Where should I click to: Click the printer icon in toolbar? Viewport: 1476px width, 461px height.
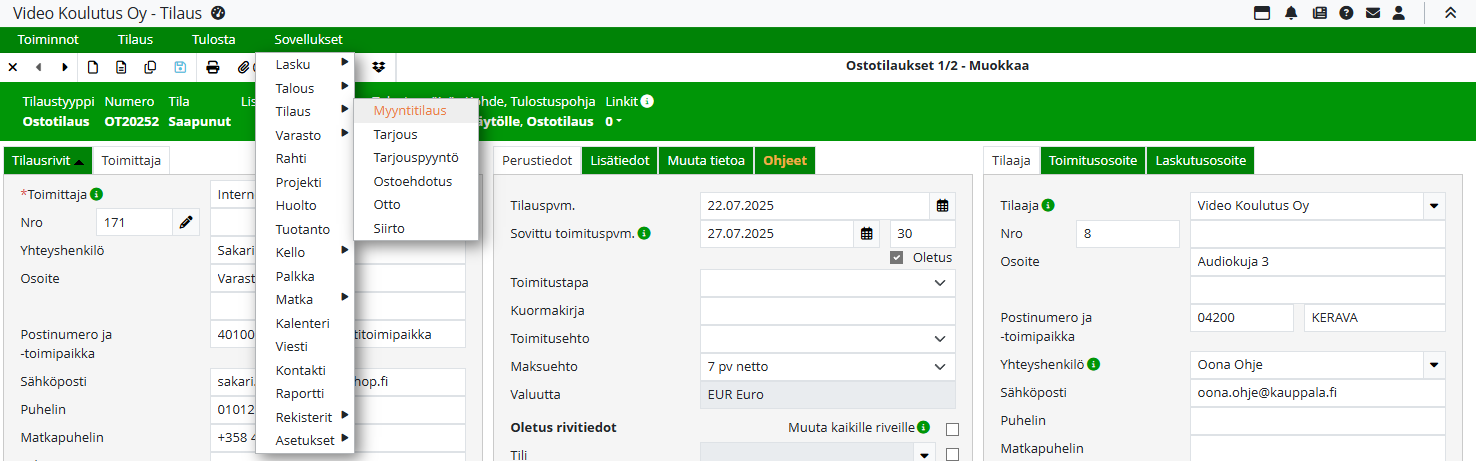click(213, 67)
